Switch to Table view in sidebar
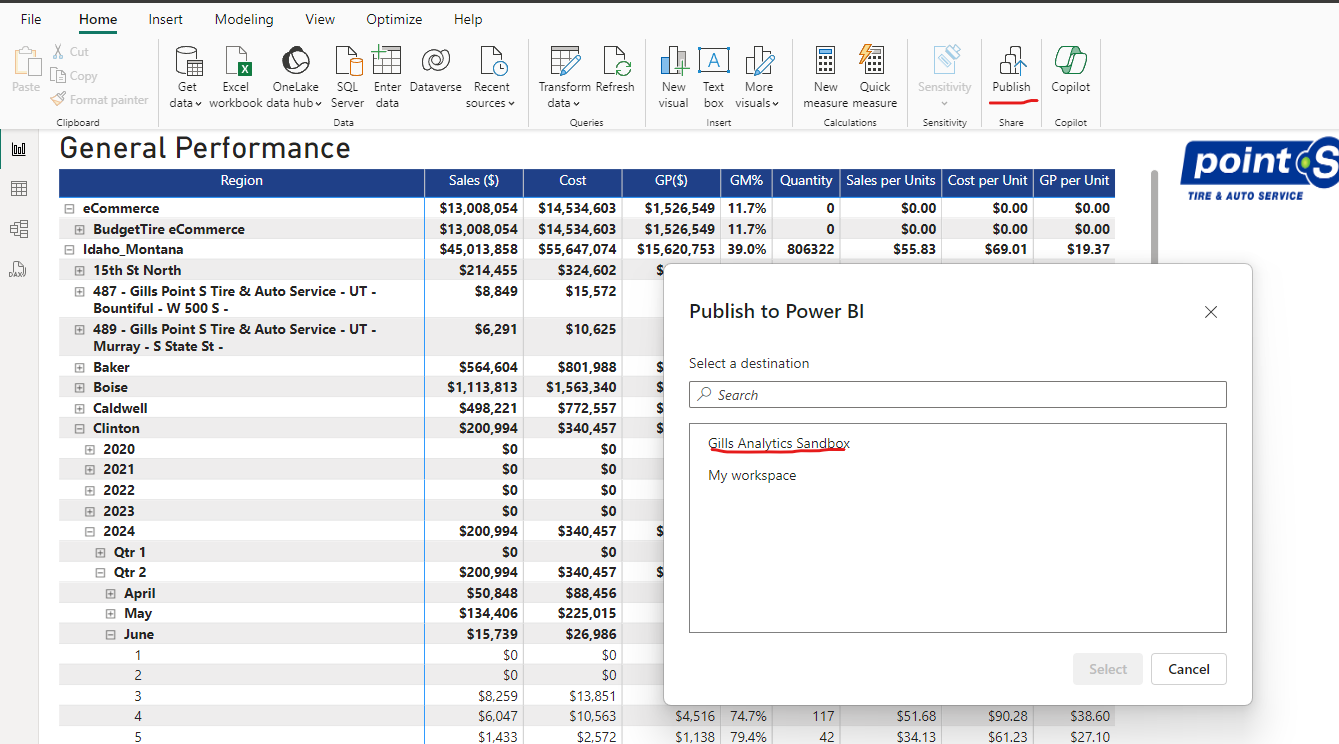Viewport: 1339px width, 744px height. [x=19, y=189]
